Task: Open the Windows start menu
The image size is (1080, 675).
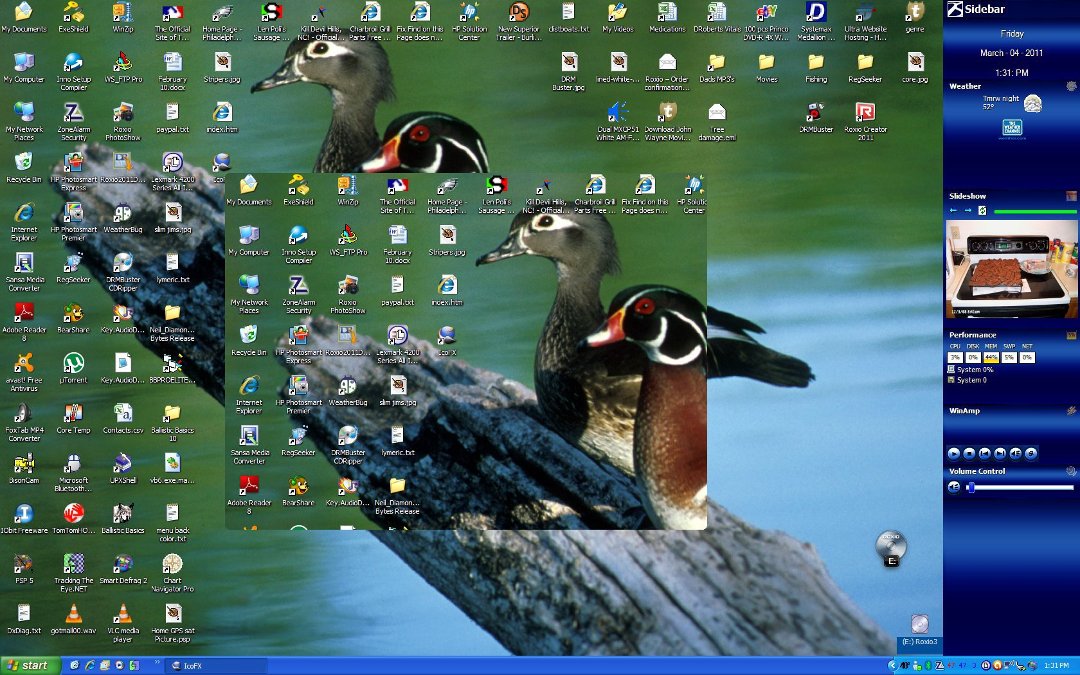Action: [28, 665]
